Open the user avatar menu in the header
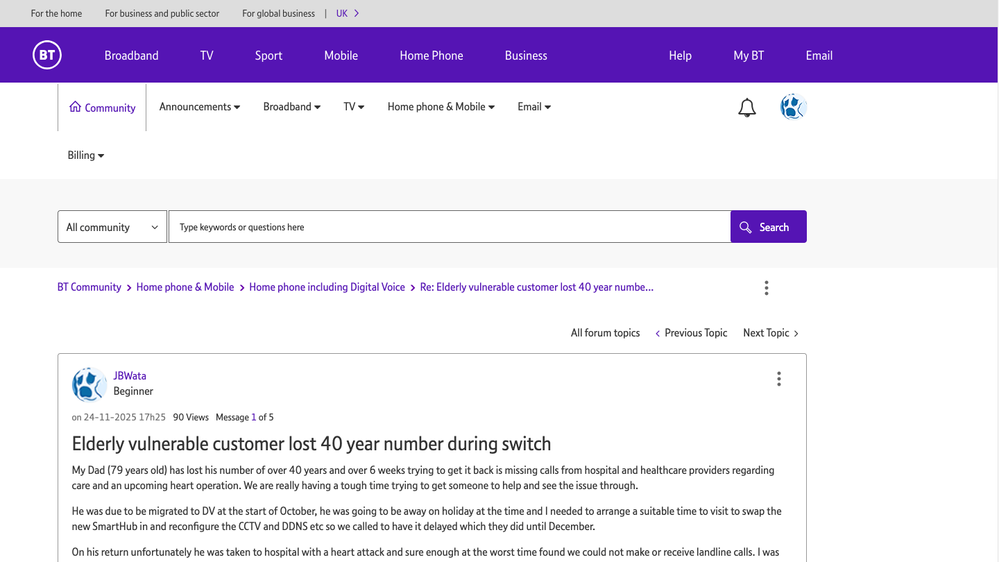This screenshot has width=999, height=562. 793,107
